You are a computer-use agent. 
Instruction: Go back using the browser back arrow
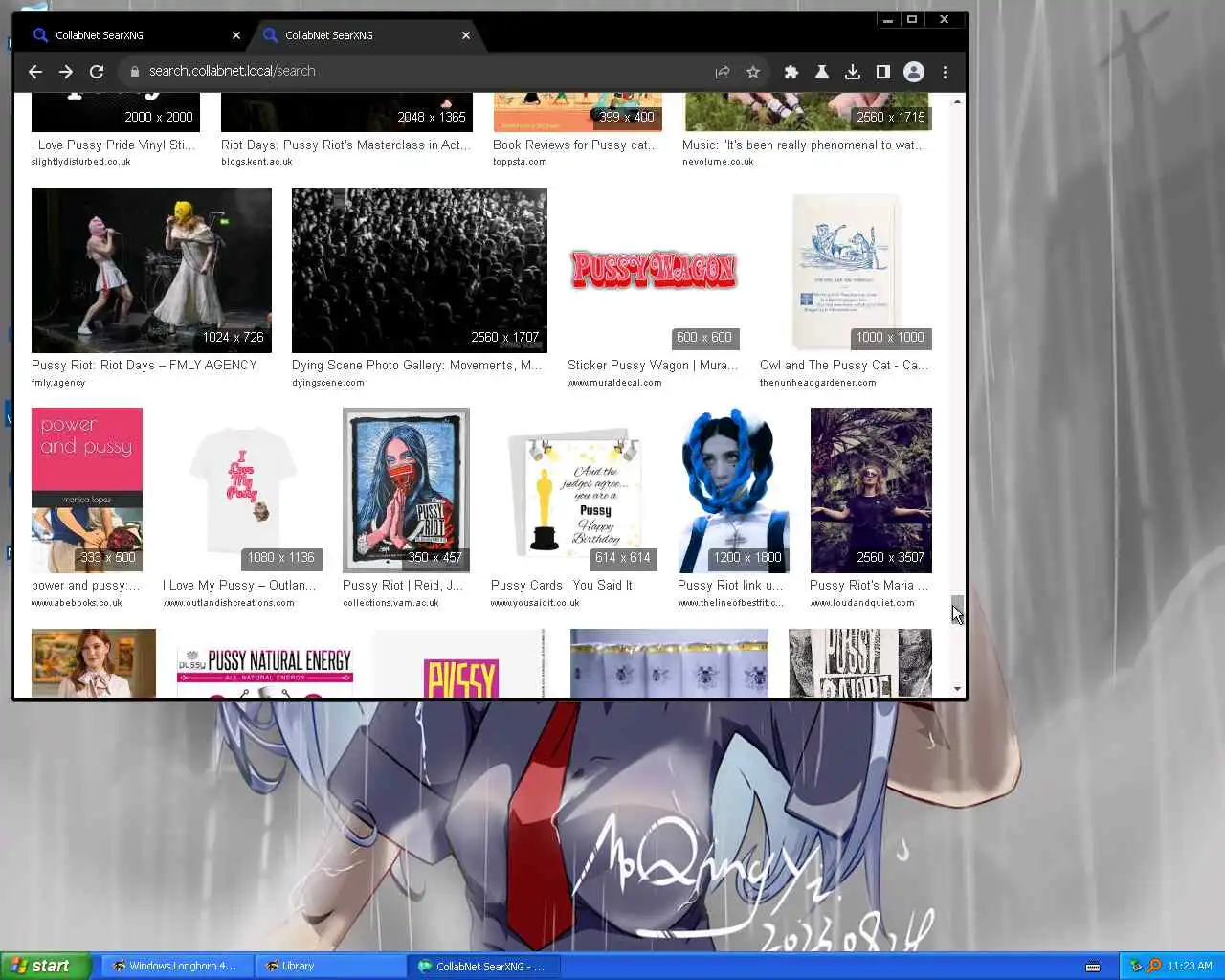(x=35, y=72)
